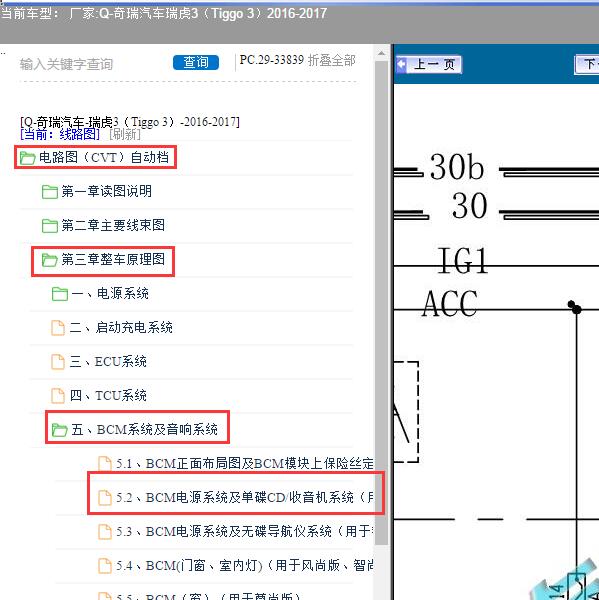Click document icon beside 5.4 BCM(门窗、室内灯)
Screen dimensions: 599x600
point(105,566)
